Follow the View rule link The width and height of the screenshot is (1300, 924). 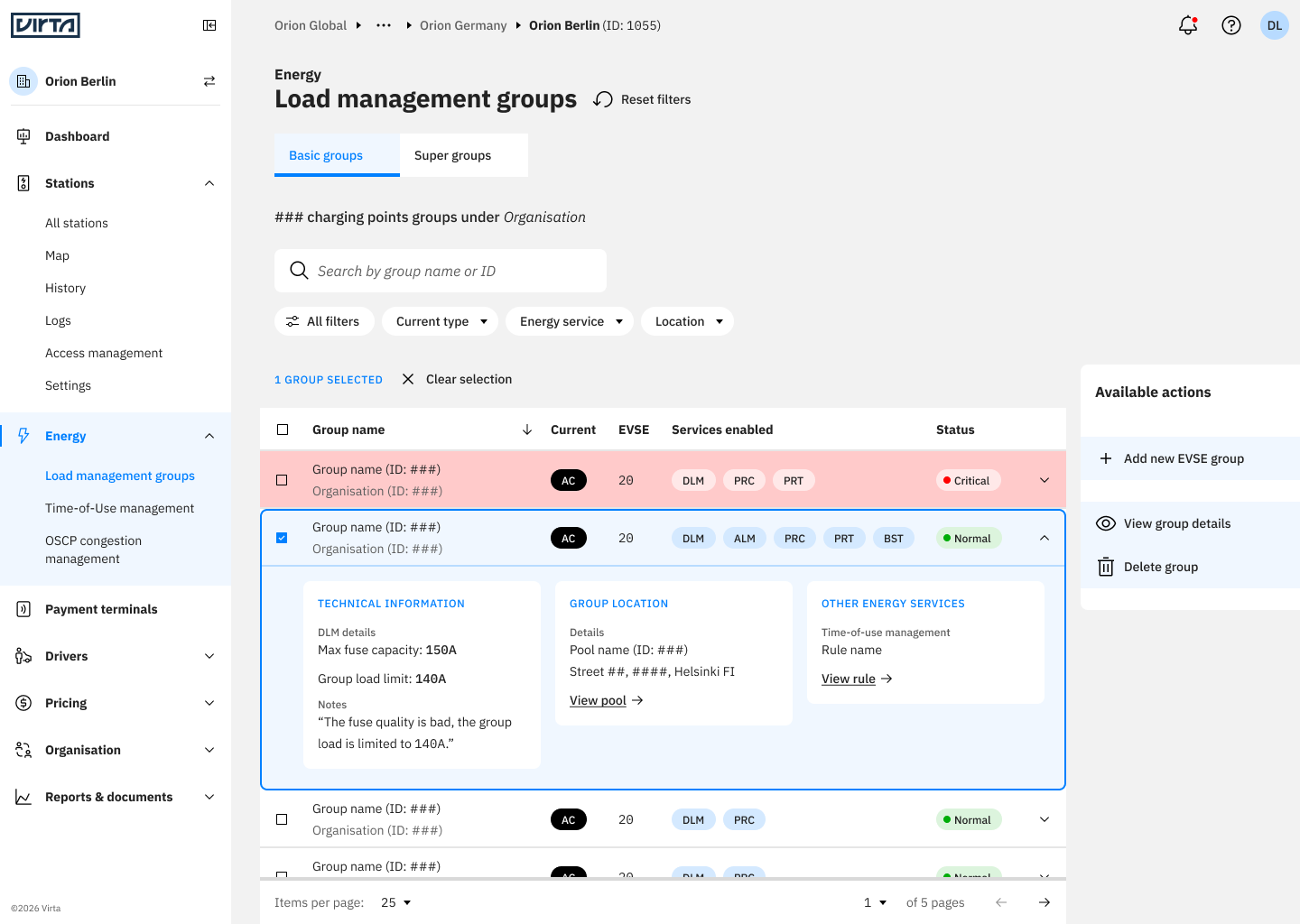pos(857,679)
